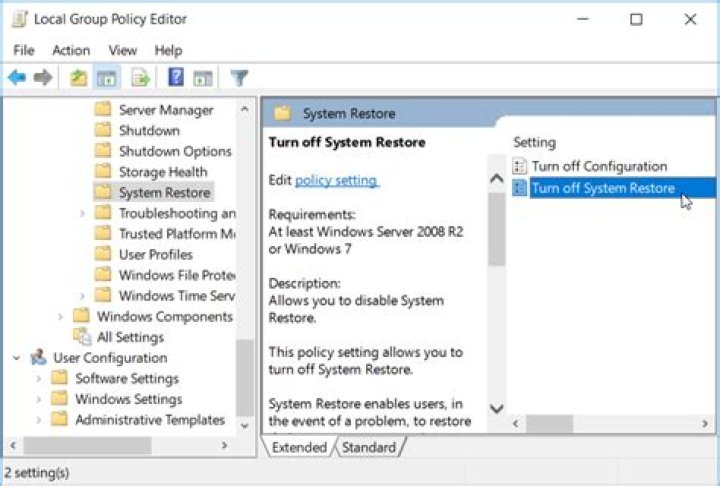Click the User Profiles folder icon
Viewport: 720px width, 486px height.
[x=103, y=254]
